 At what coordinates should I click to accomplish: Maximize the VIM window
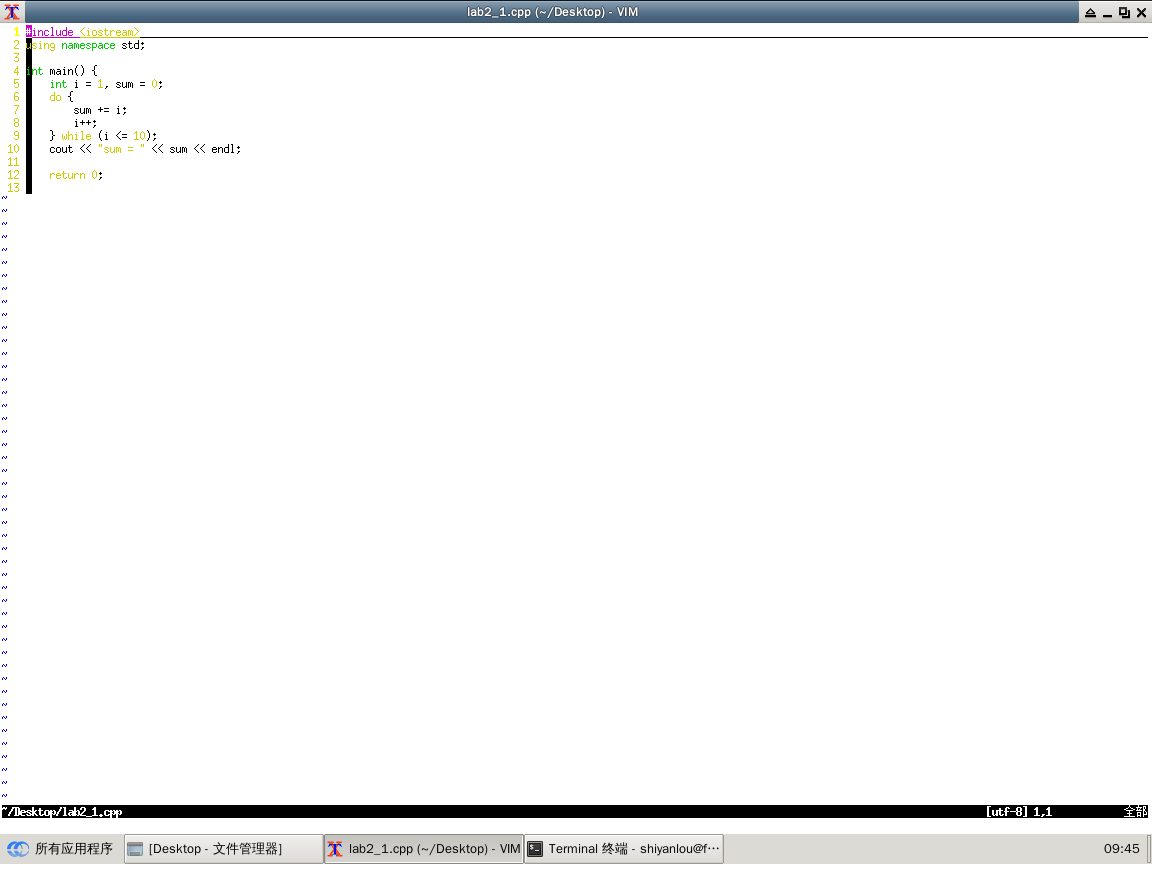pyautogui.click(x=1124, y=12)
